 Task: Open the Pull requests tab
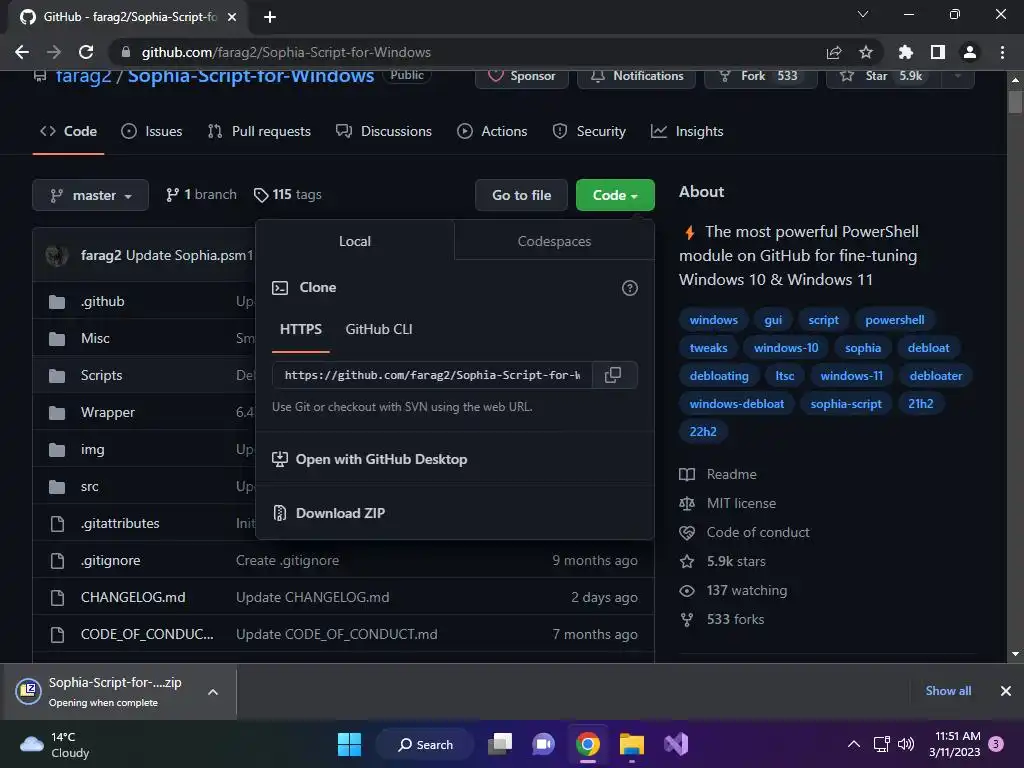[259, 131]
